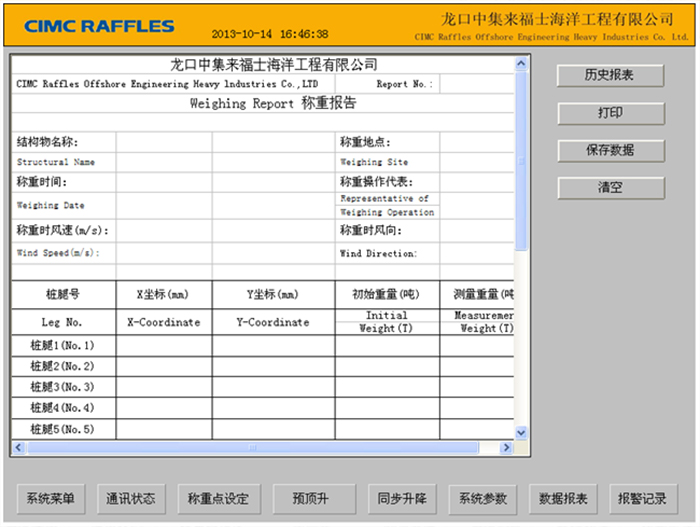Click the CIMC RAFFLES logo
The width and height of the screenshot is (700, 527).
pos(99,26)
